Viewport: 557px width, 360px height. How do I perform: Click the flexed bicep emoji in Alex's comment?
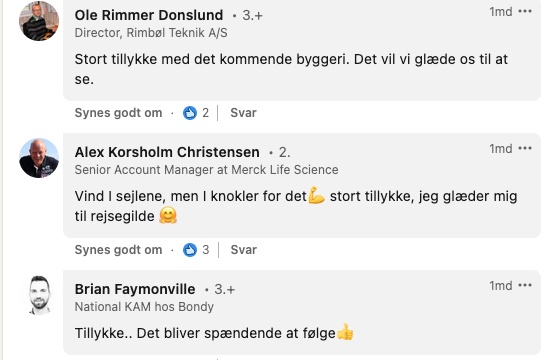pyautogui.click(x=316, y=195)
